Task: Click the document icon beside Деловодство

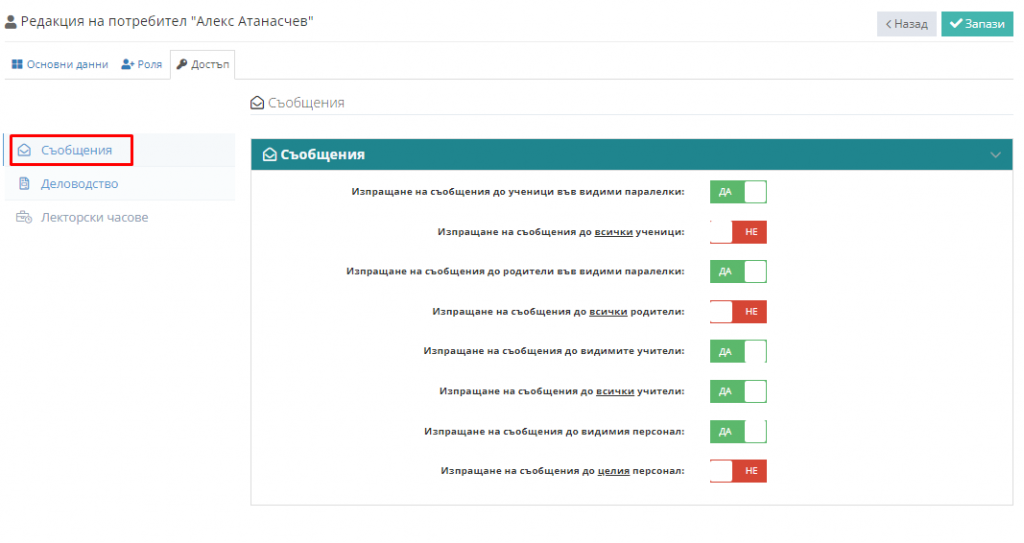Action: pyautogui.click(x=24, y=184)
